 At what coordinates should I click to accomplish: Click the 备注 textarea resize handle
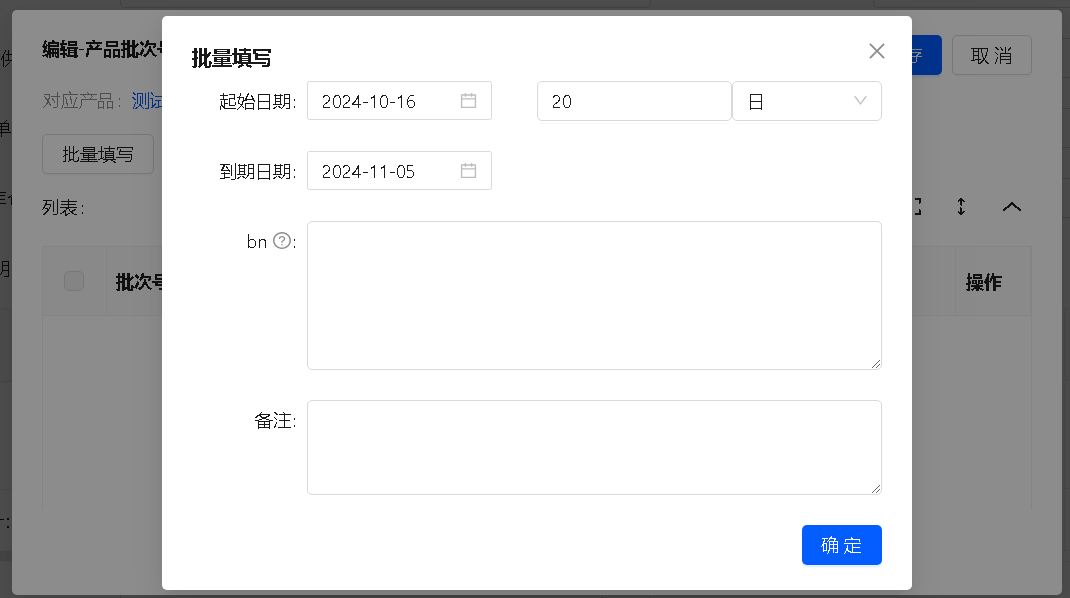click(x=876, y=489)
